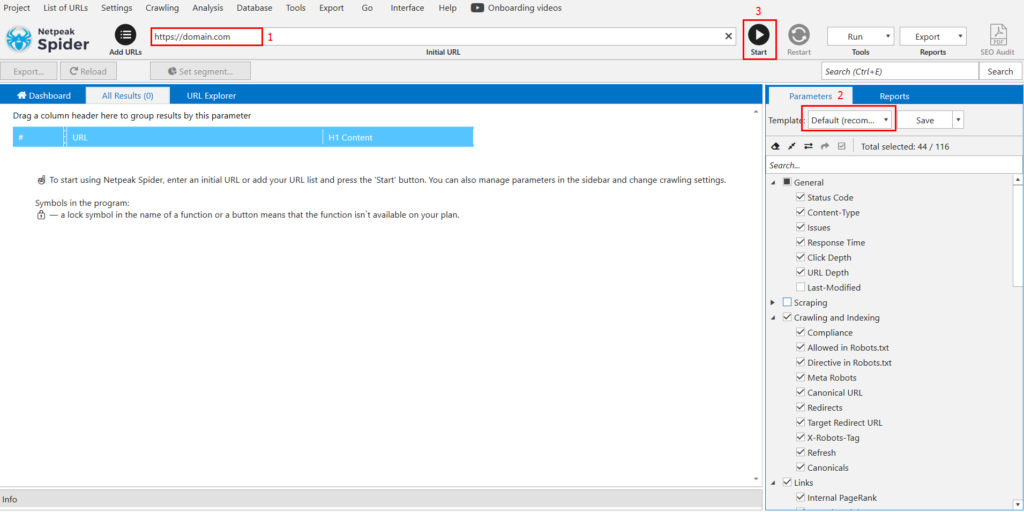The image size is (1024, 512).
Task: Toggle the Canonicals checkbox
Action: coord(801,468)
